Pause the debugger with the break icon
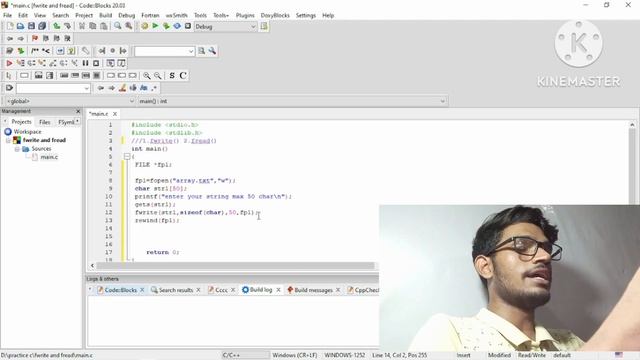 (x=85, y=63)
